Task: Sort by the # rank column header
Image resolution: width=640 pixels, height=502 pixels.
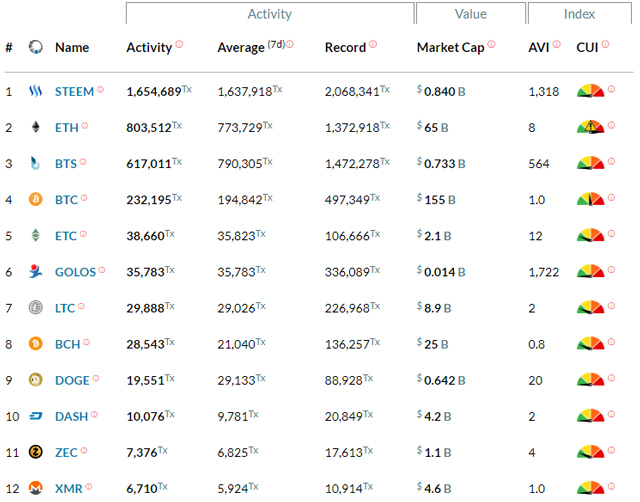Action: point(9,47)
